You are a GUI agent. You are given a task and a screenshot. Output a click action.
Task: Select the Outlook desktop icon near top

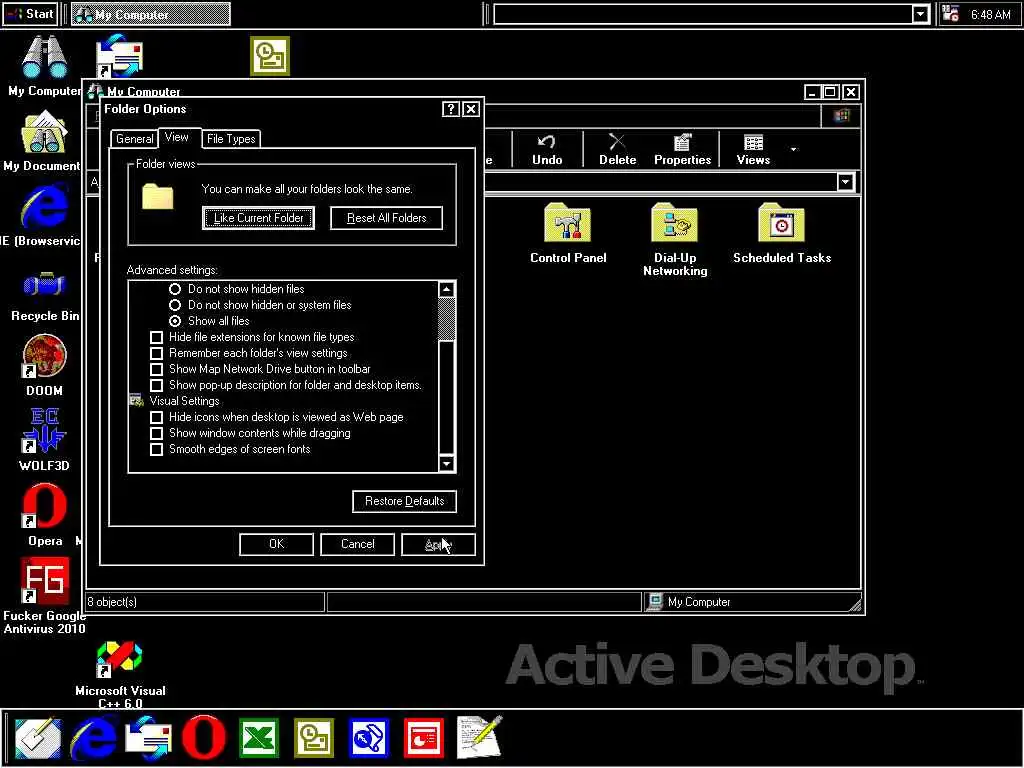click(x=270, y=56)
